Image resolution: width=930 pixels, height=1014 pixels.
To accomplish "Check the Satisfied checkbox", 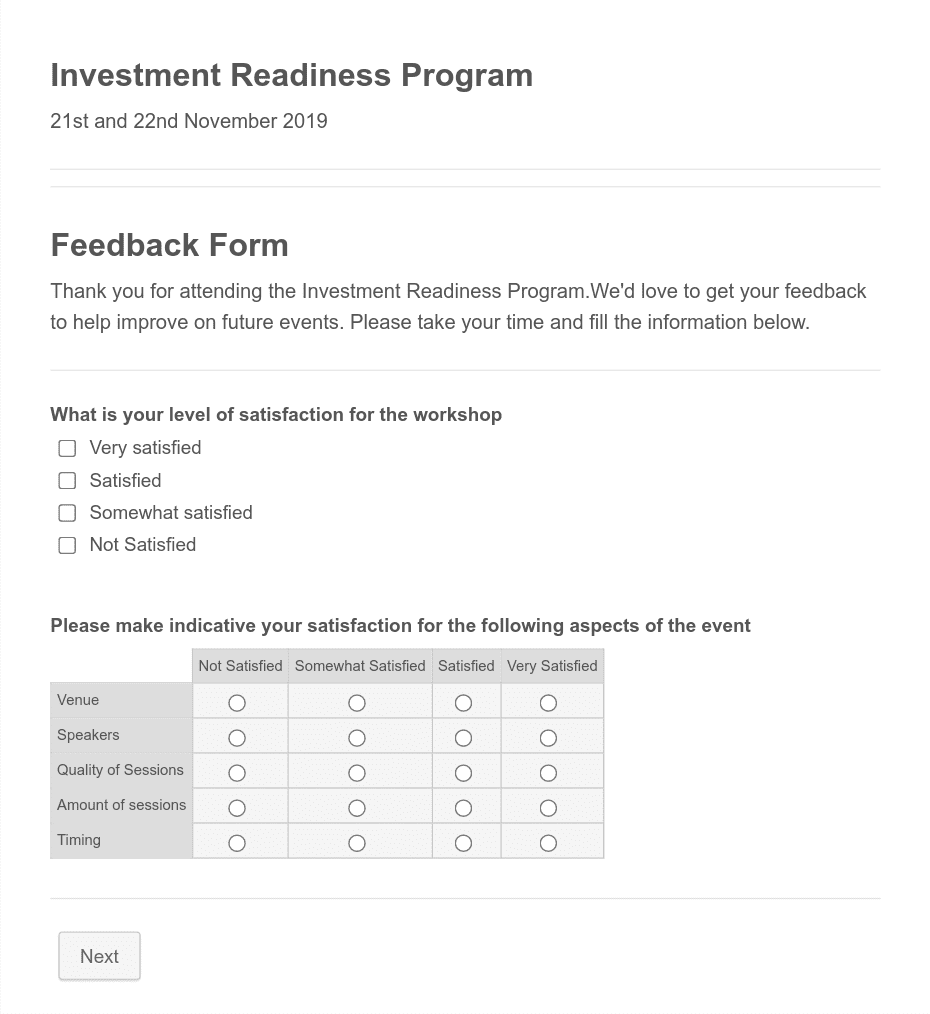I will point(67,481).
